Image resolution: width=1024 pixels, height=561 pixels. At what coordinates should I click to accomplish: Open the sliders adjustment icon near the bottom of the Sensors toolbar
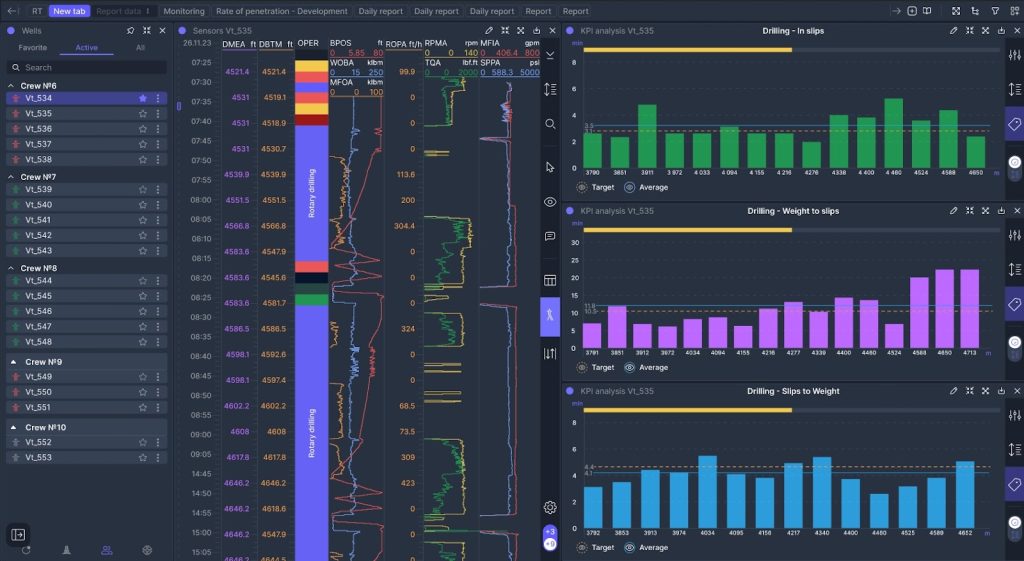(x=550, y=354)
